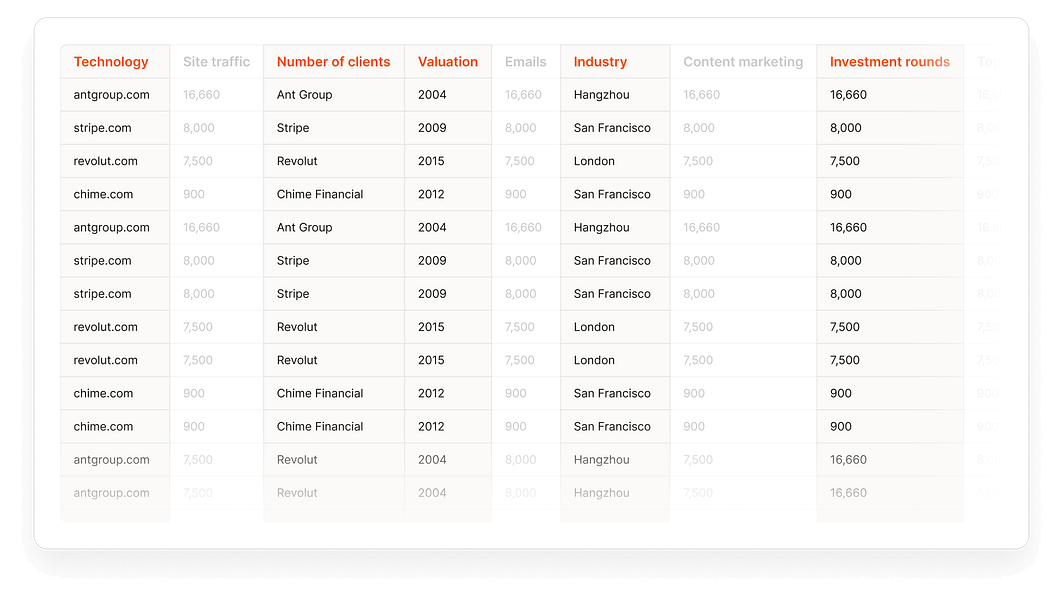The width and height of the screenshot is (1063, 600).
Task: Select London in the third row
Action: point(594,161)
